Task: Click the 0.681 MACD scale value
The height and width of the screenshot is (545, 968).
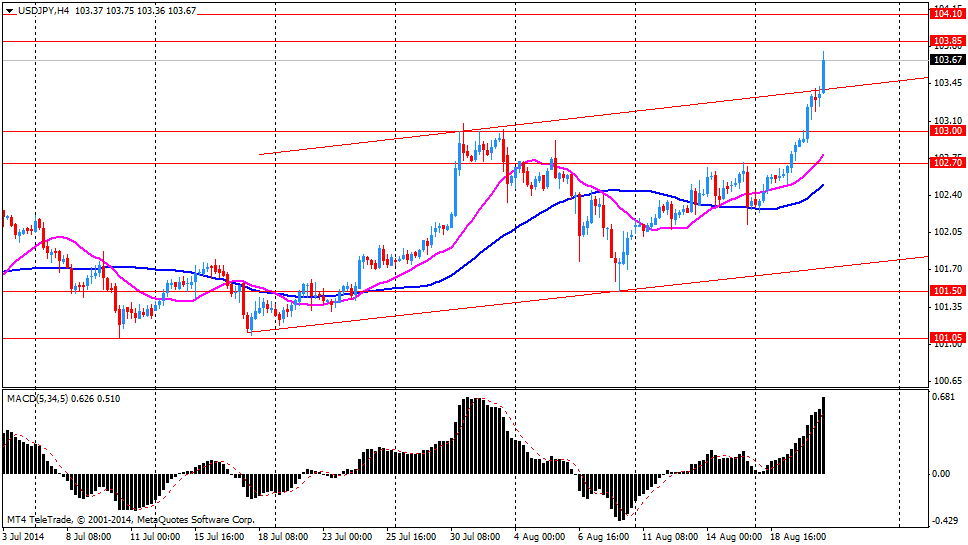Action: (x=944, y=397)
